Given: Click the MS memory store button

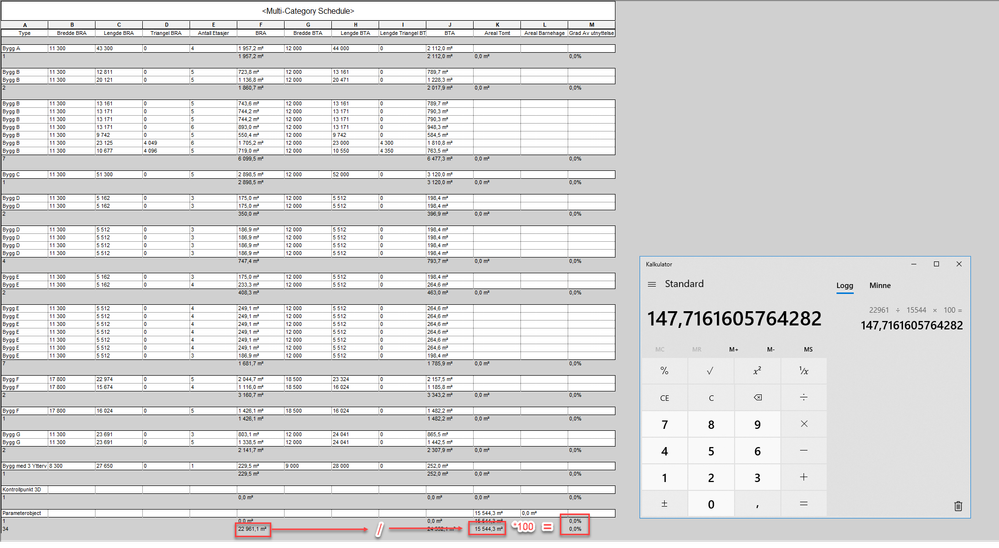Looking at the screenshot, I should pos(808,349).
